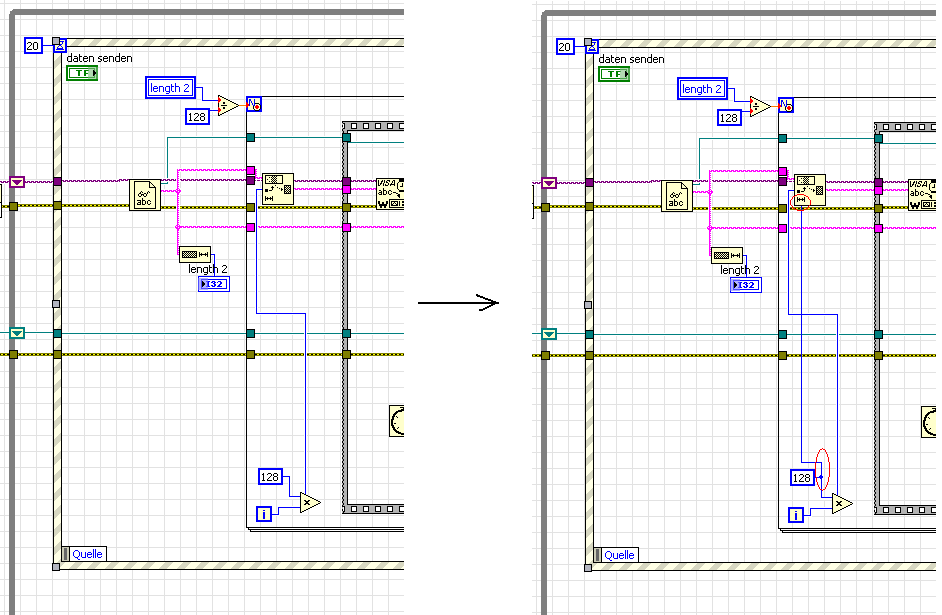Click the hourglass timeout terminal in left diagram
942x615 pixels.
pyautogui.click(x=59, y=45)
